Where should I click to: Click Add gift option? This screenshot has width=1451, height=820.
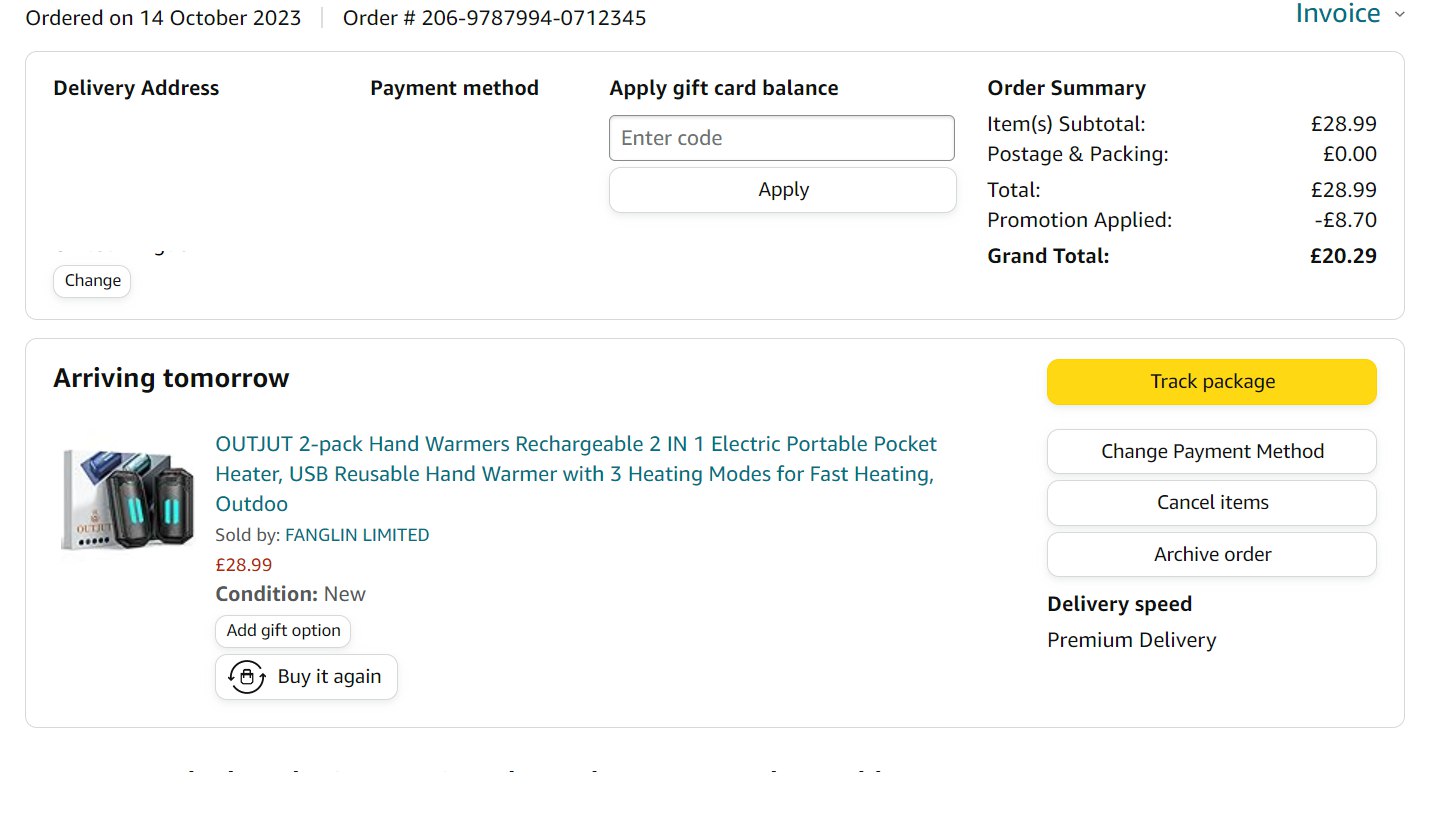click(283, 631)
